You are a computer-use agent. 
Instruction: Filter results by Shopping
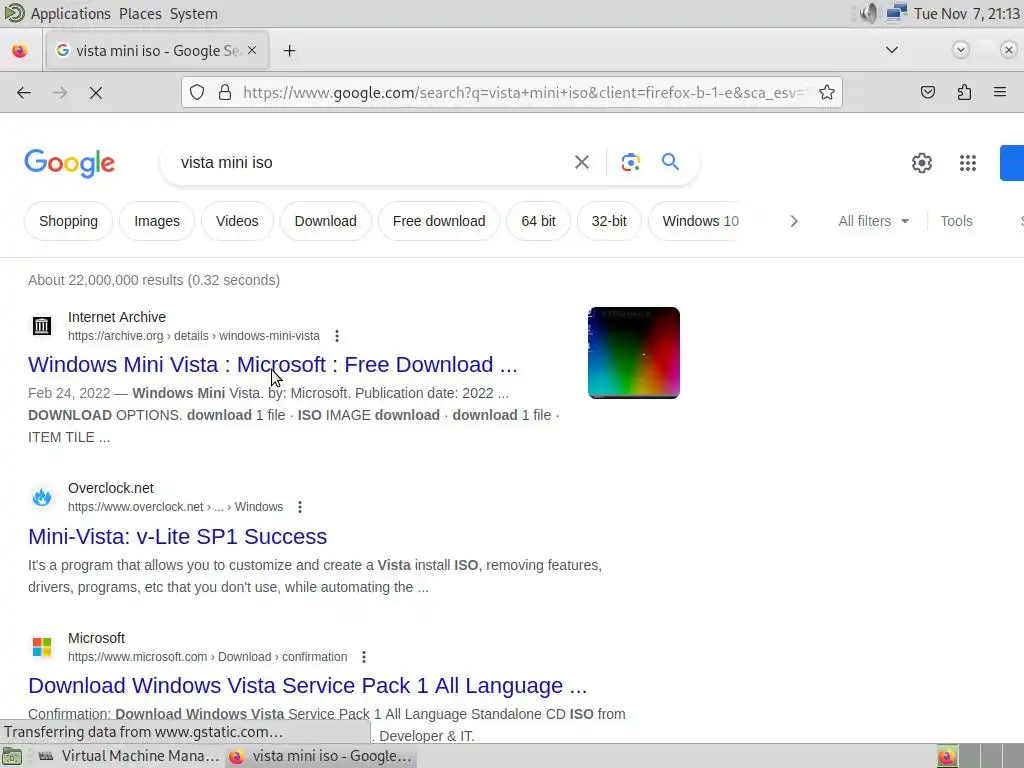click(x=68, y=221)
